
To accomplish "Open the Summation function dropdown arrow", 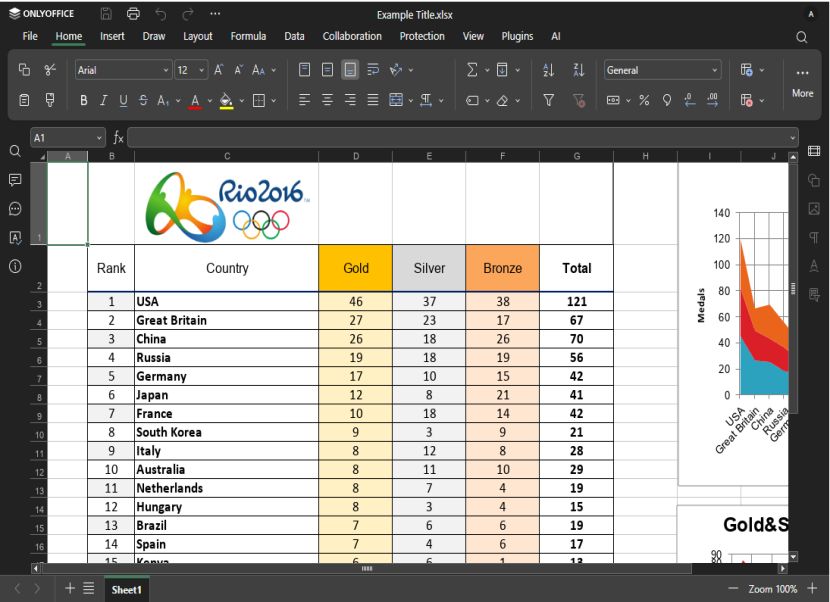I will (x=486, y=70).
